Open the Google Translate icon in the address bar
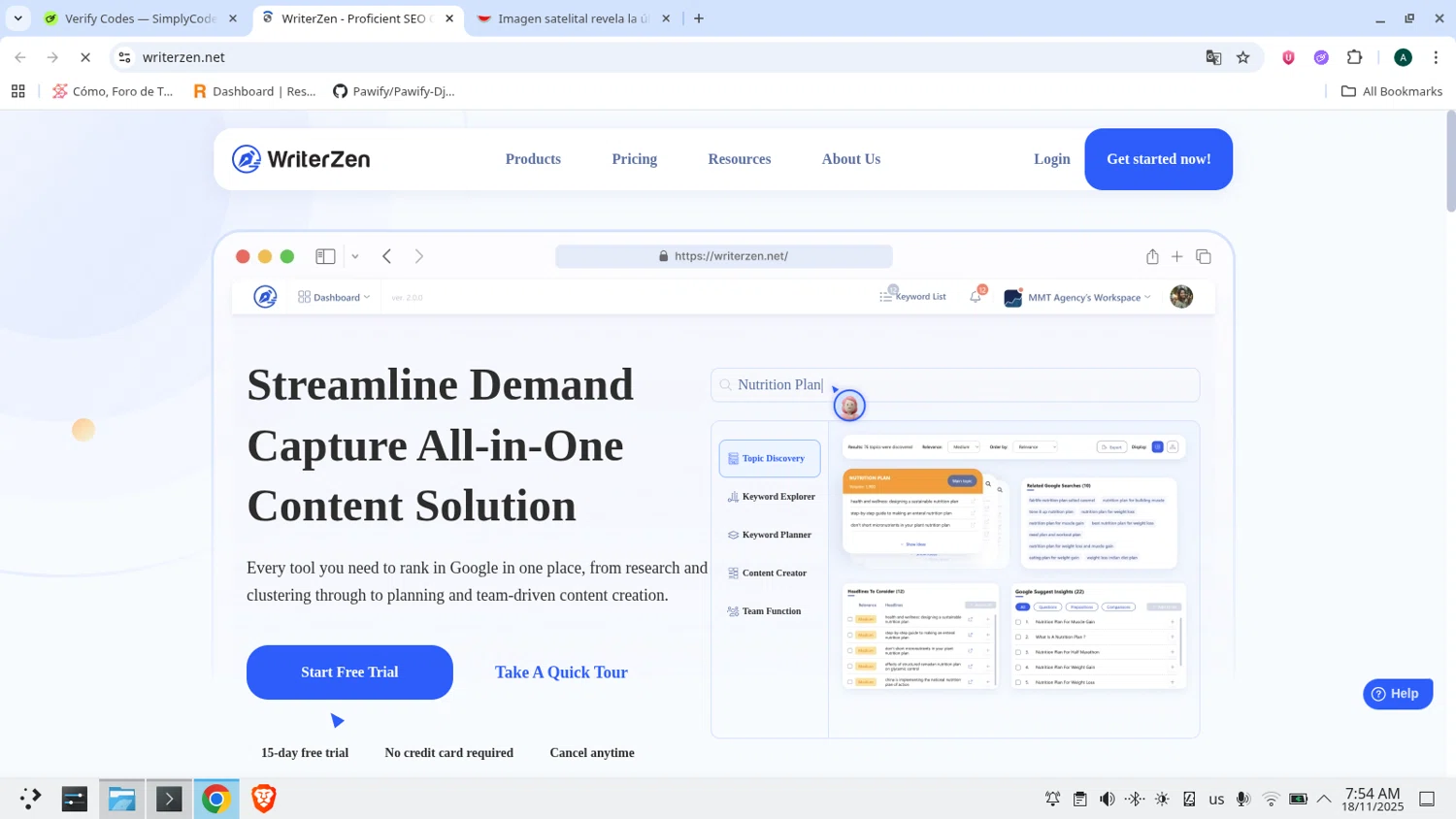 1213,57
